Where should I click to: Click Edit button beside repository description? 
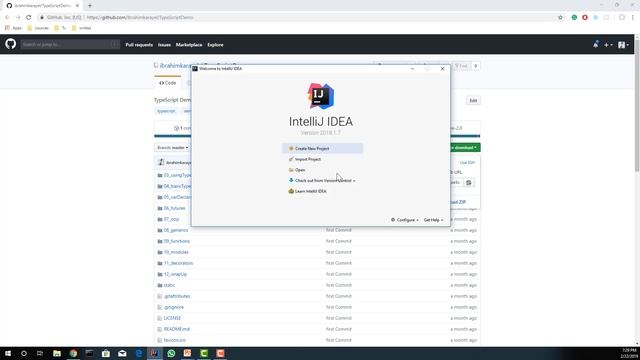coord(473,100)
